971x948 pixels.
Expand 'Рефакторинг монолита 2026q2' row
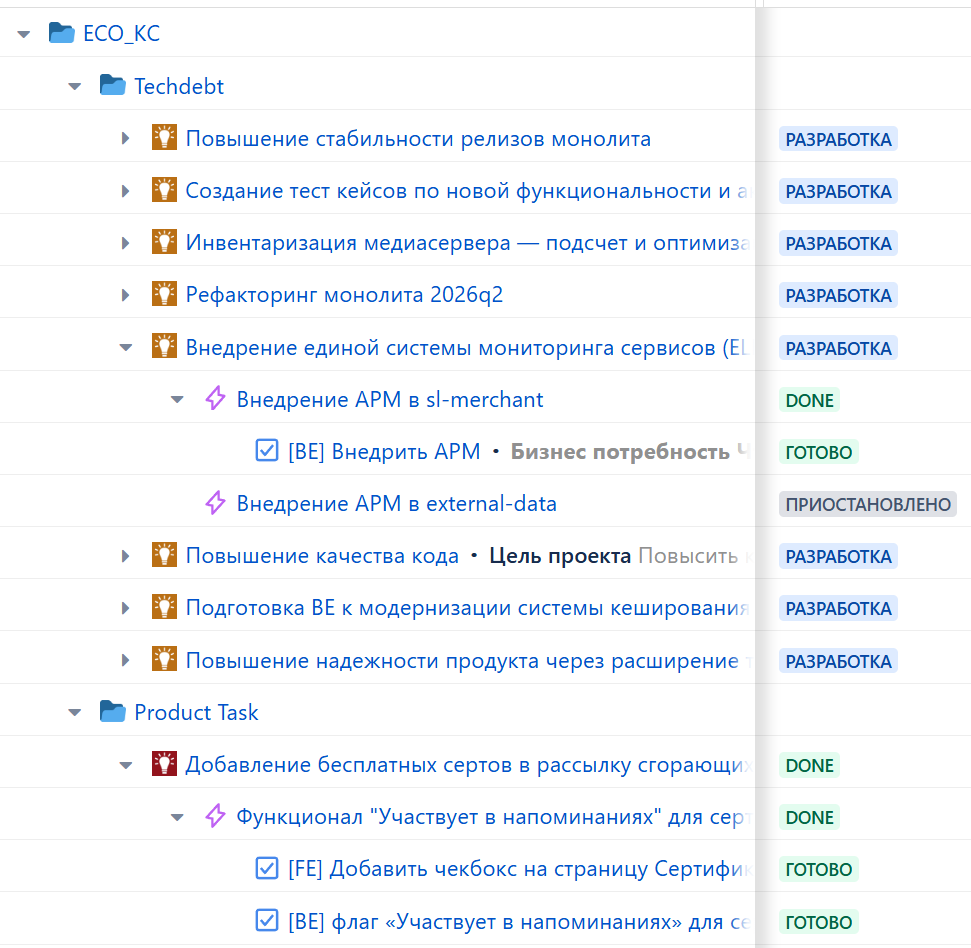pyautogui.click(x=126, y=295)
